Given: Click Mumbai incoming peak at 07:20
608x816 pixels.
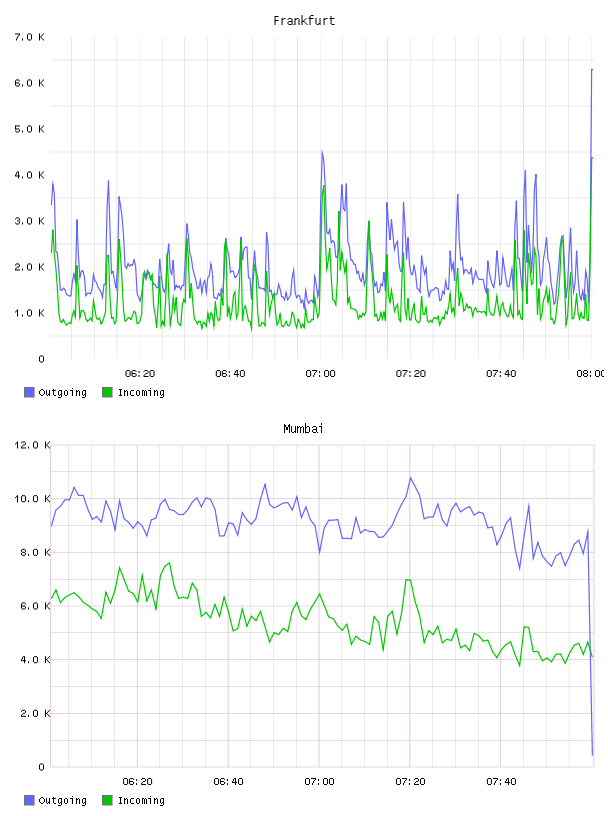Looking at the screenshot, I should [x=408, y=580].
